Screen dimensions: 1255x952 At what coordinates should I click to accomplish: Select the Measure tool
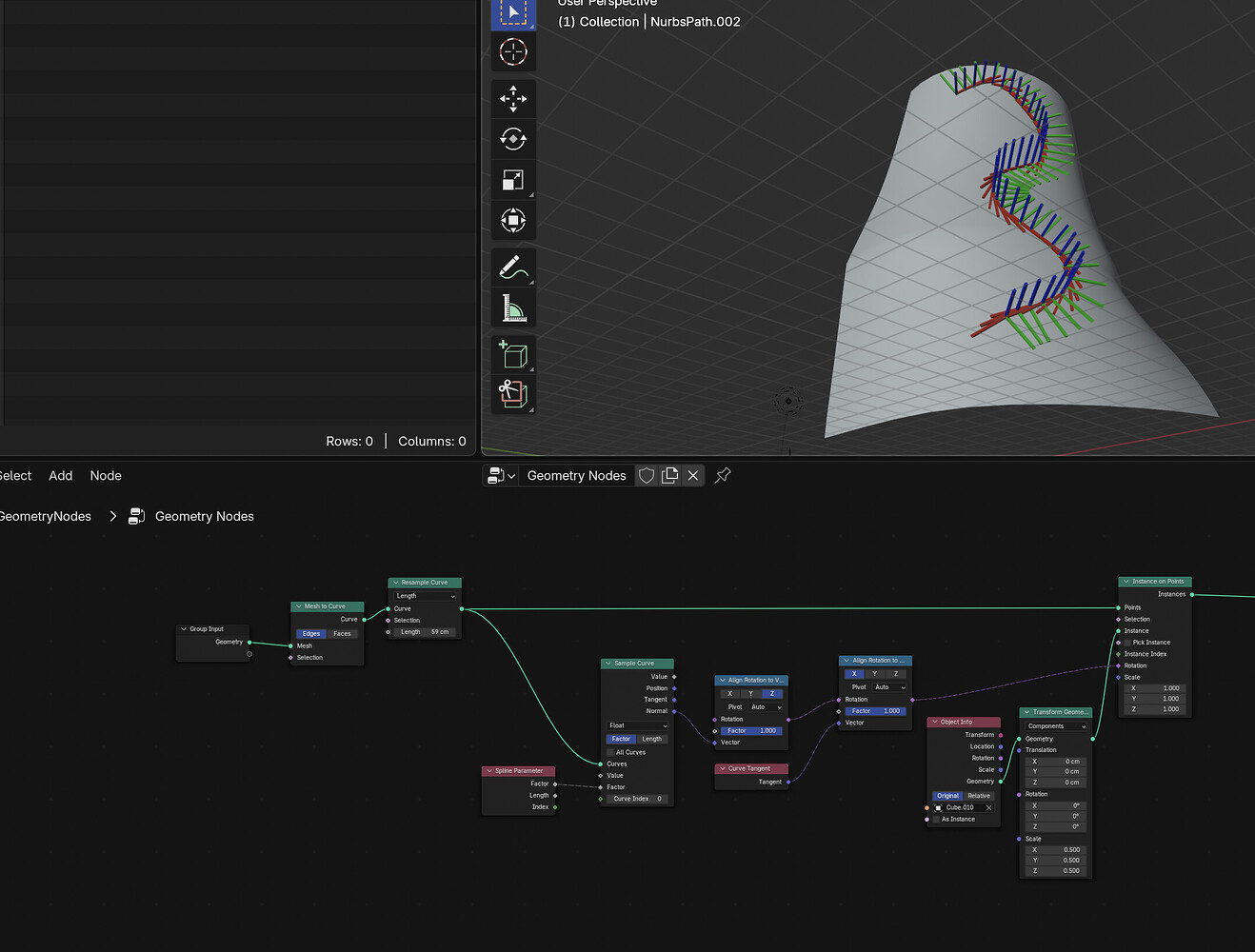513,308
